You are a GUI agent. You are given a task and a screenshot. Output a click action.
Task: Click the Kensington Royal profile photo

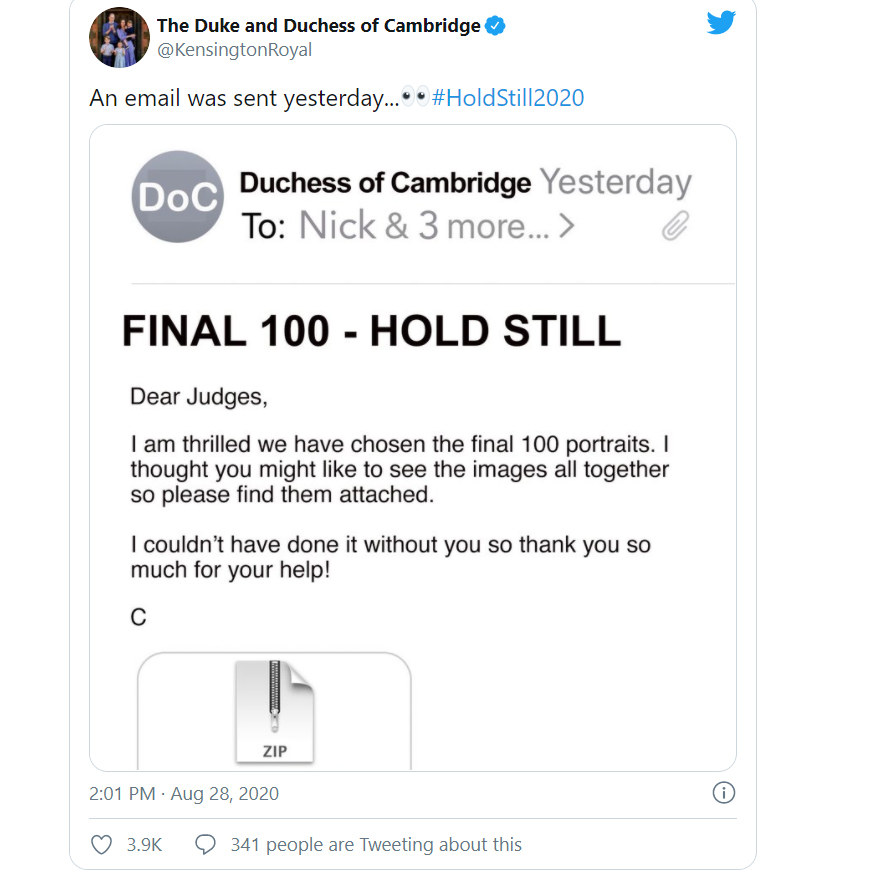(x=119, y=37)
